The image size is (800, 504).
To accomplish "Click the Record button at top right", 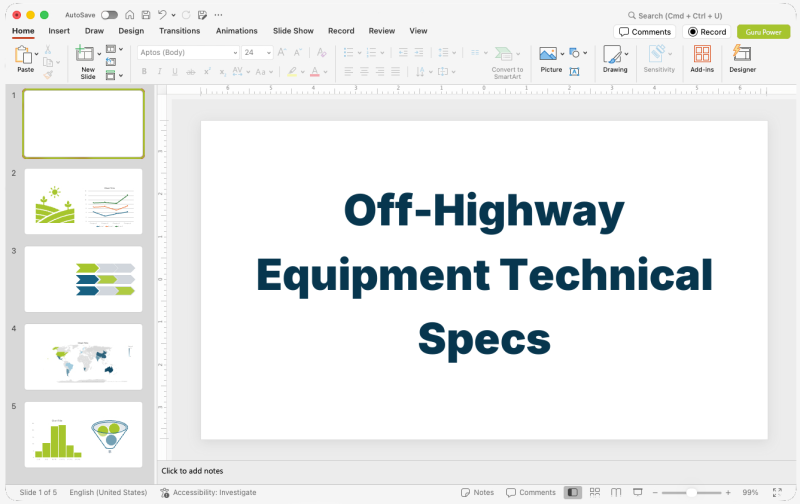I will (x=707, y=32).
